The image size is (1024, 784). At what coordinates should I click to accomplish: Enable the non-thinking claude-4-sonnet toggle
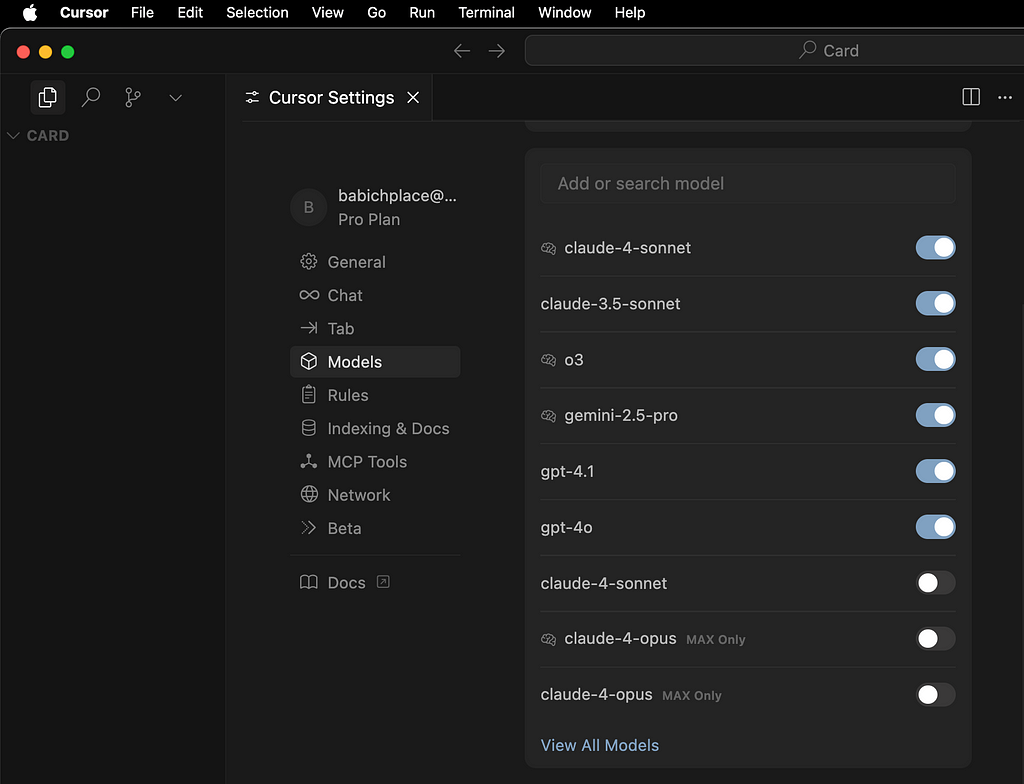click(935, 583)
